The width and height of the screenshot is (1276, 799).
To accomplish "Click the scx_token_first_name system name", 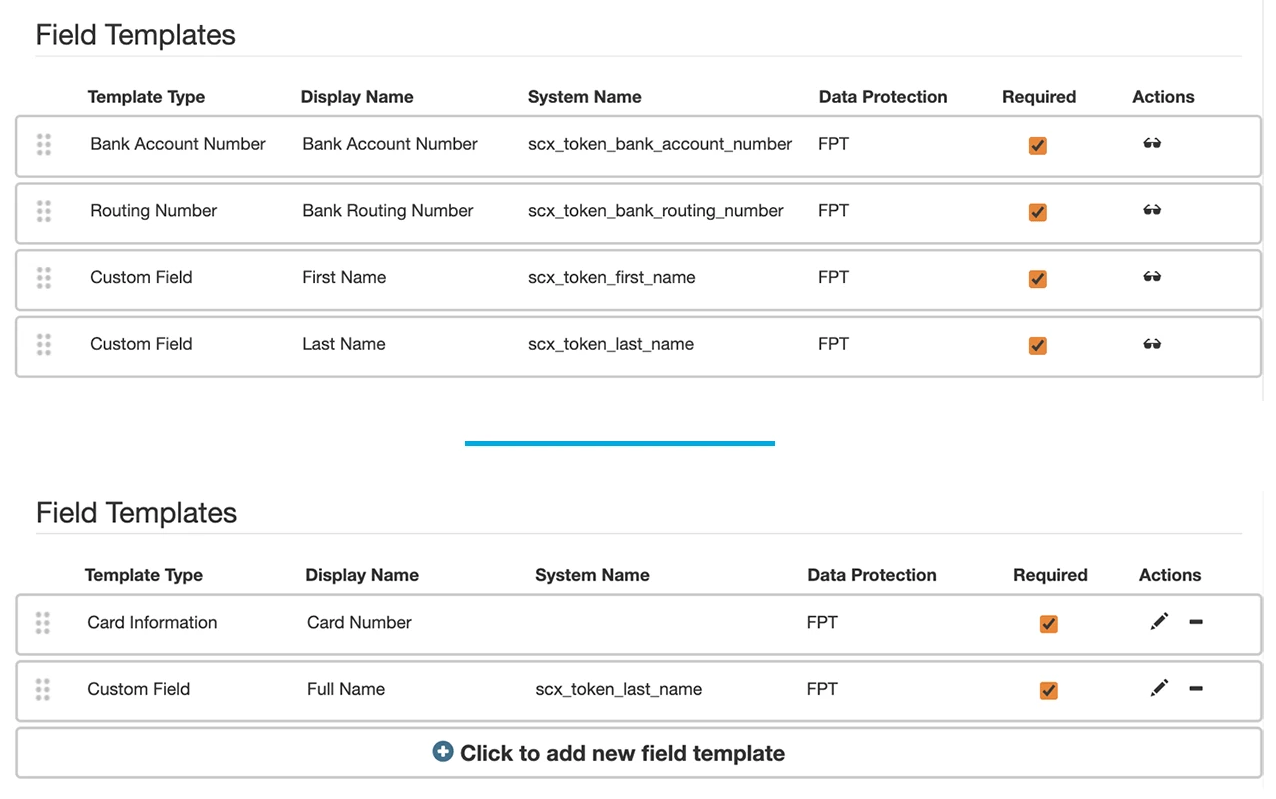I will 611,278.
